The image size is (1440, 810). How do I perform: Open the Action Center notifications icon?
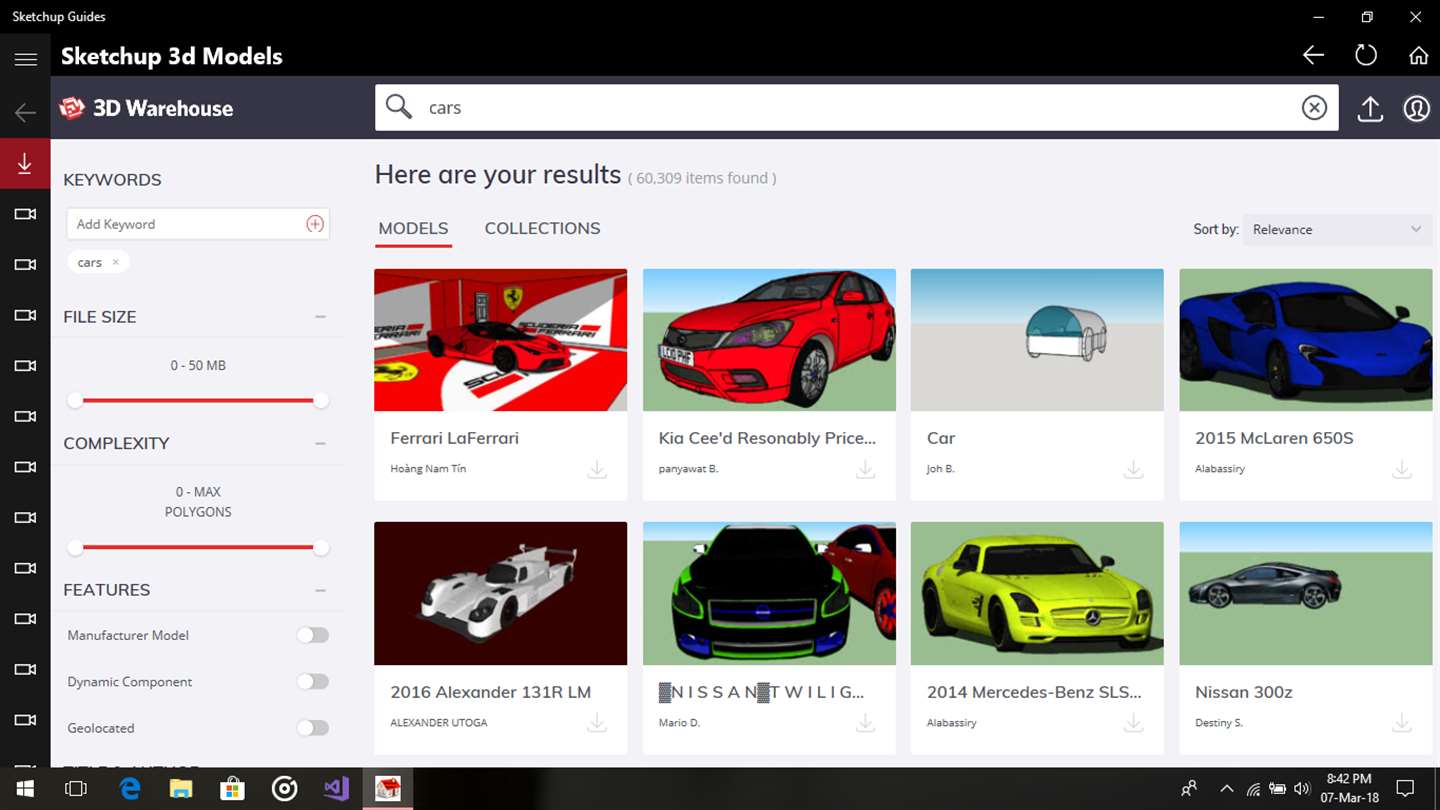(1405, 788)
